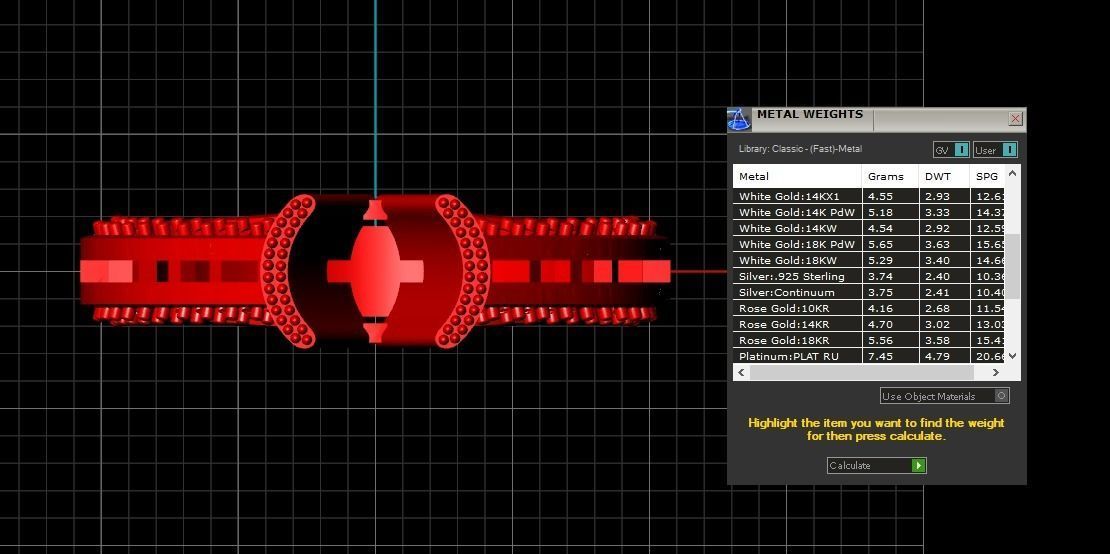Screen dimensions: 1110x554
Task: Select the White Gold:14KX1 row
Action: point(869,196)
